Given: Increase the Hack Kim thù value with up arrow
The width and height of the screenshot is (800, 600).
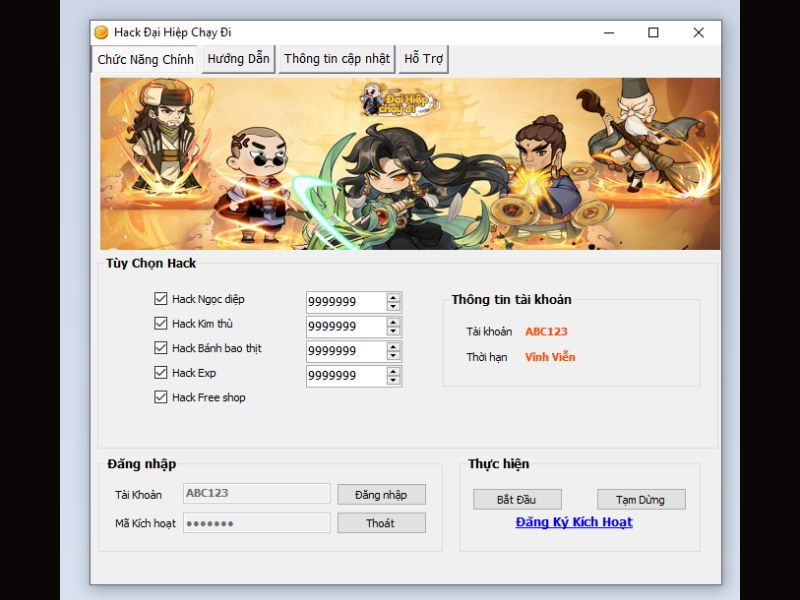Looking at the screenshot, I should [x=393, y=322].
